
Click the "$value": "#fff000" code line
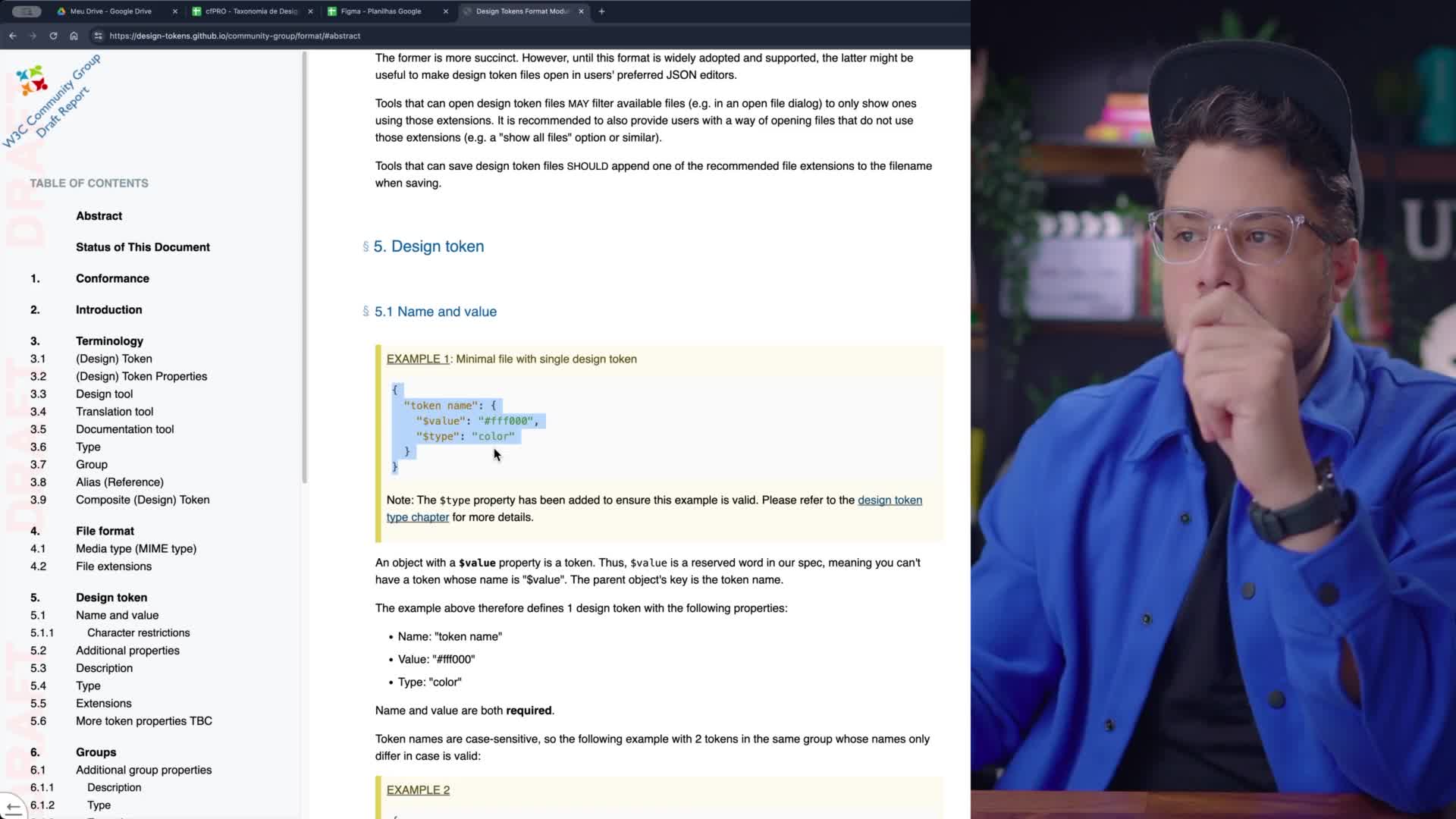point(477,421)
